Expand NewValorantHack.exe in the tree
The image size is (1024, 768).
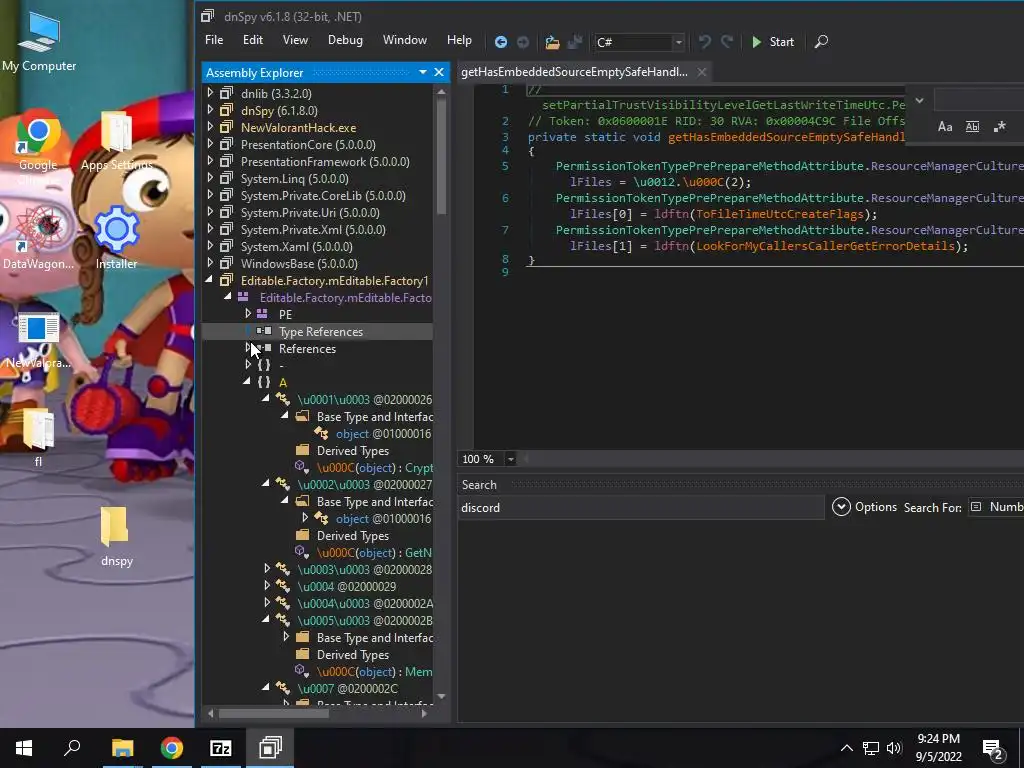[x=210, y=127]
